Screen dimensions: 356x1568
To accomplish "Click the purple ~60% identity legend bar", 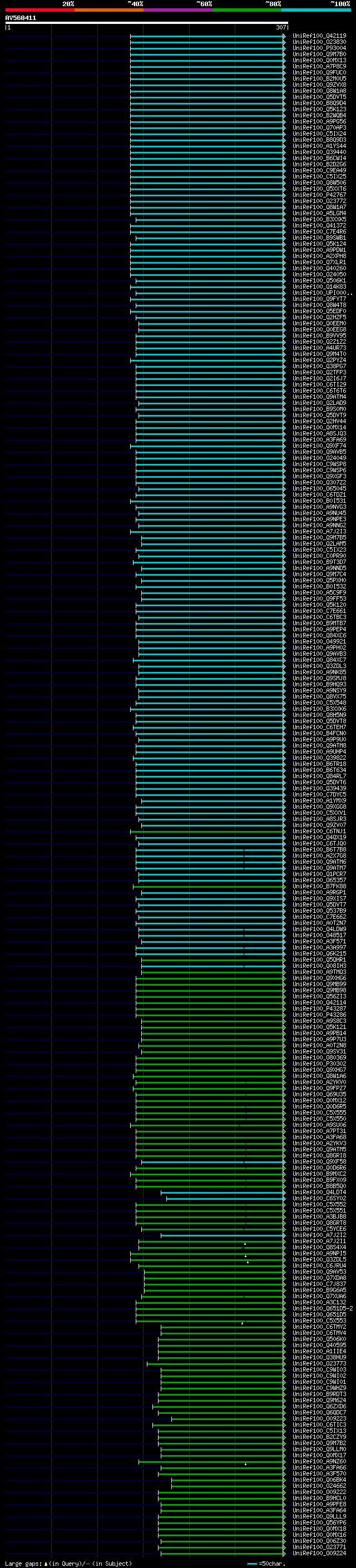I will 177,10.
